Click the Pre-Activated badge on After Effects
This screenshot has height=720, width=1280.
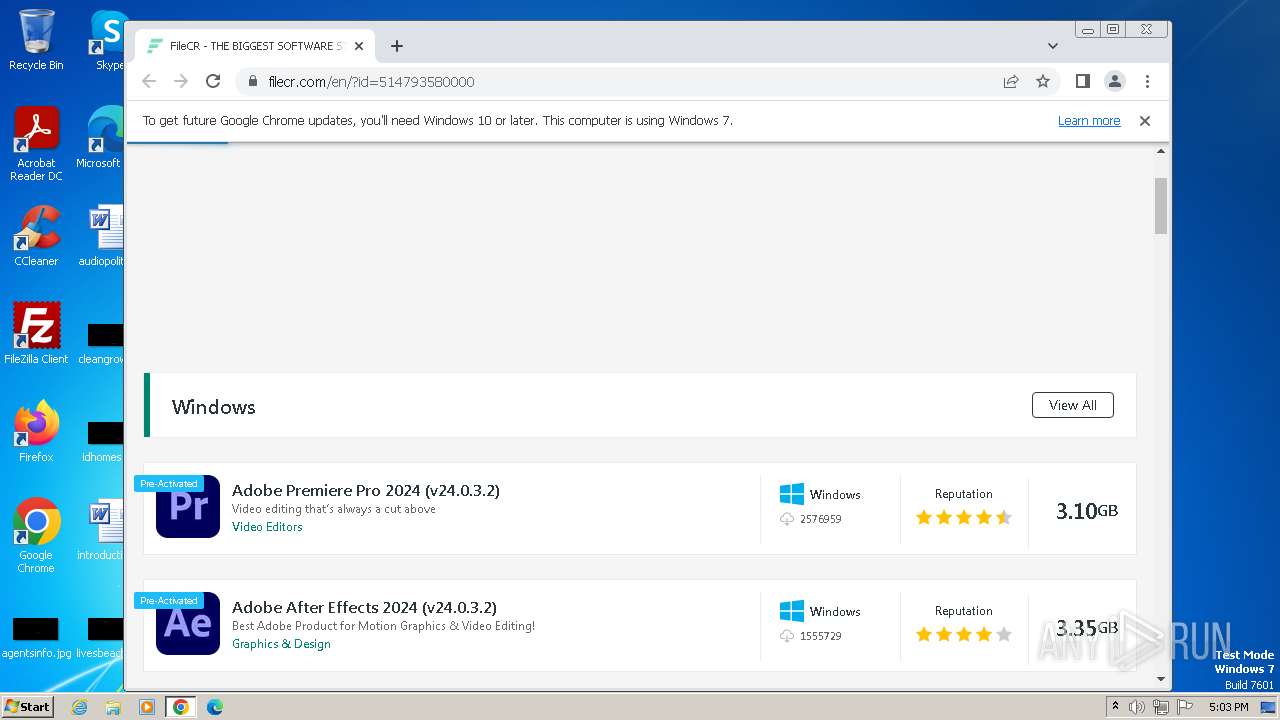coord(169,601)
